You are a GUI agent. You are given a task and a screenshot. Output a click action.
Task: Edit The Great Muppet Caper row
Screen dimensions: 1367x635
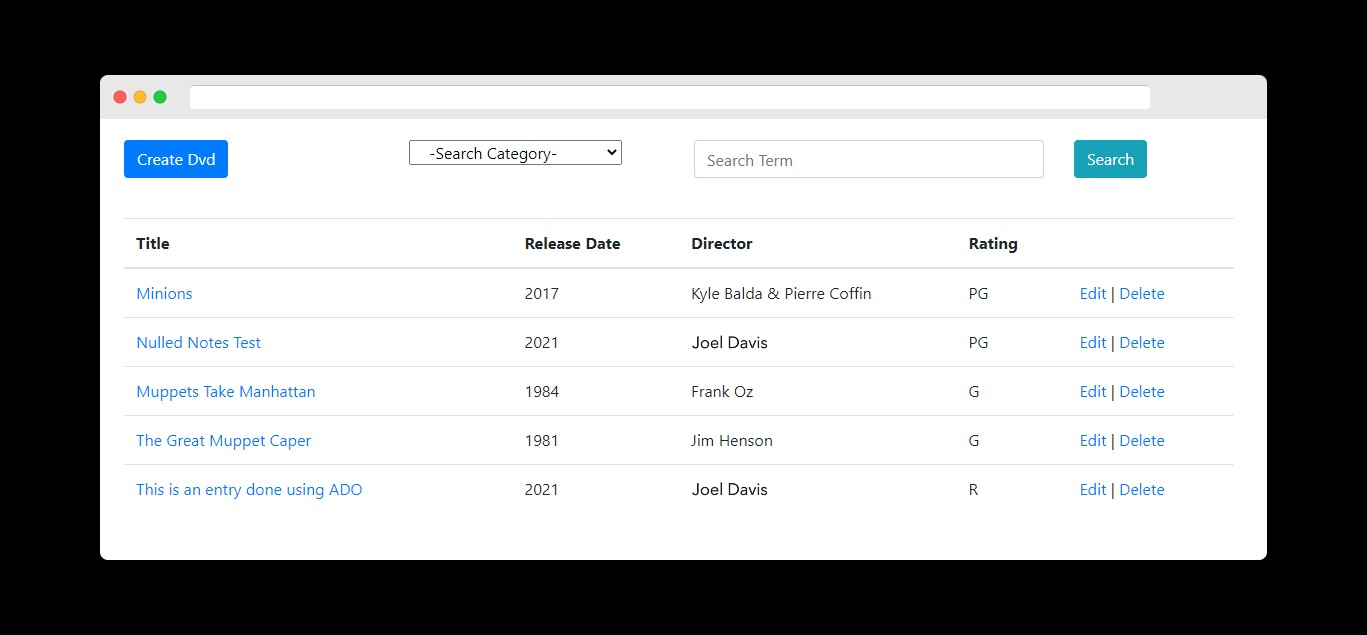[x=1093, y=440]
